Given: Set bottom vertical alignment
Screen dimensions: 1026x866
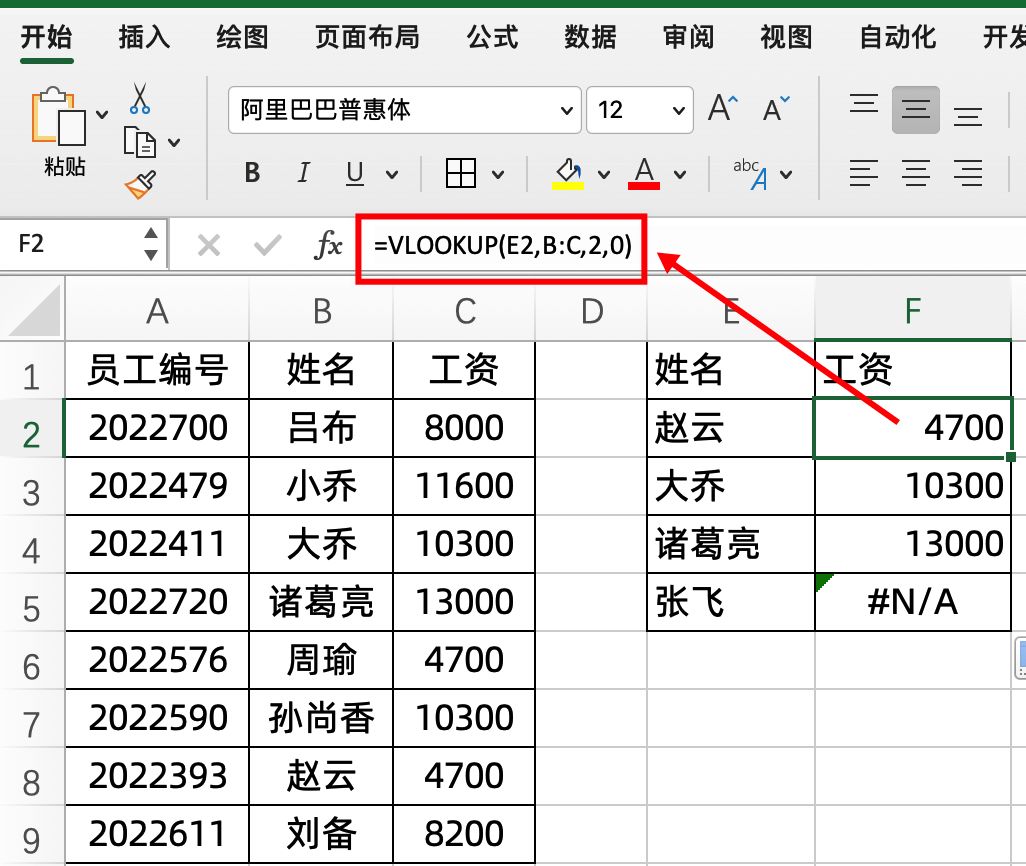Looking at the screenshot, I should [x=968, y=115].
